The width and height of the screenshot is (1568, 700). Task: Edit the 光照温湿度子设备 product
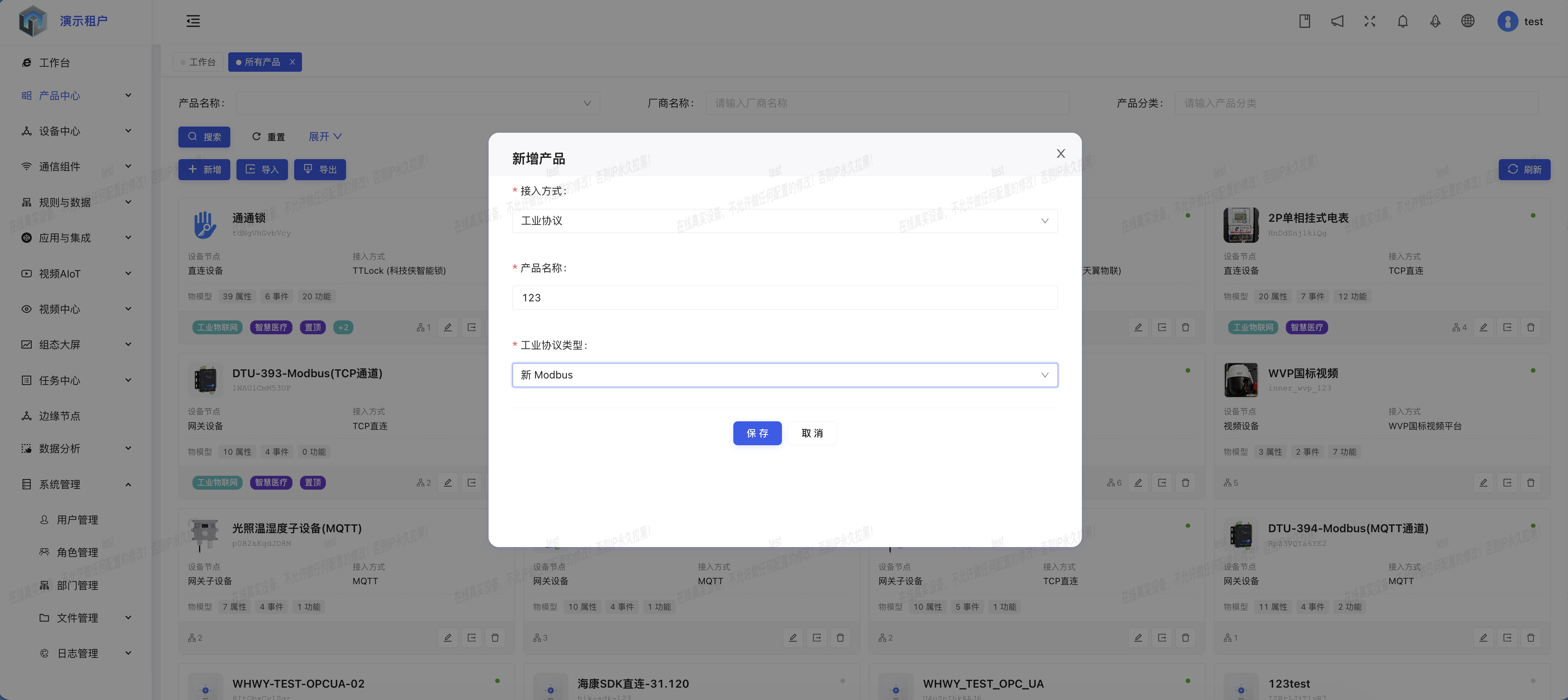pos(447,638)
